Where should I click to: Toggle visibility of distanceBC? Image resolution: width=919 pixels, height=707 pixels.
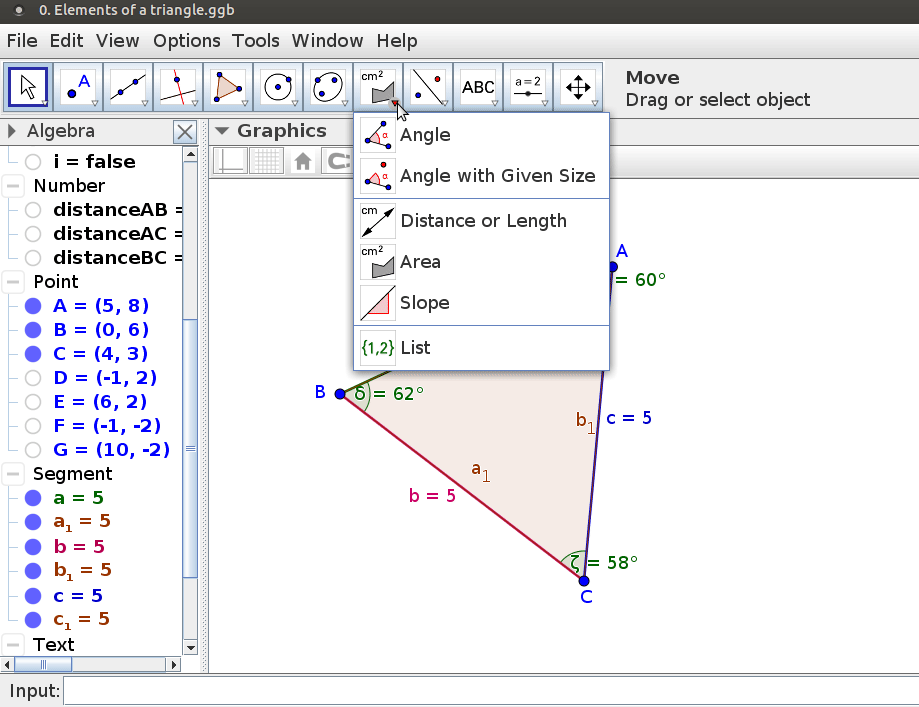(x=33, y=258)
